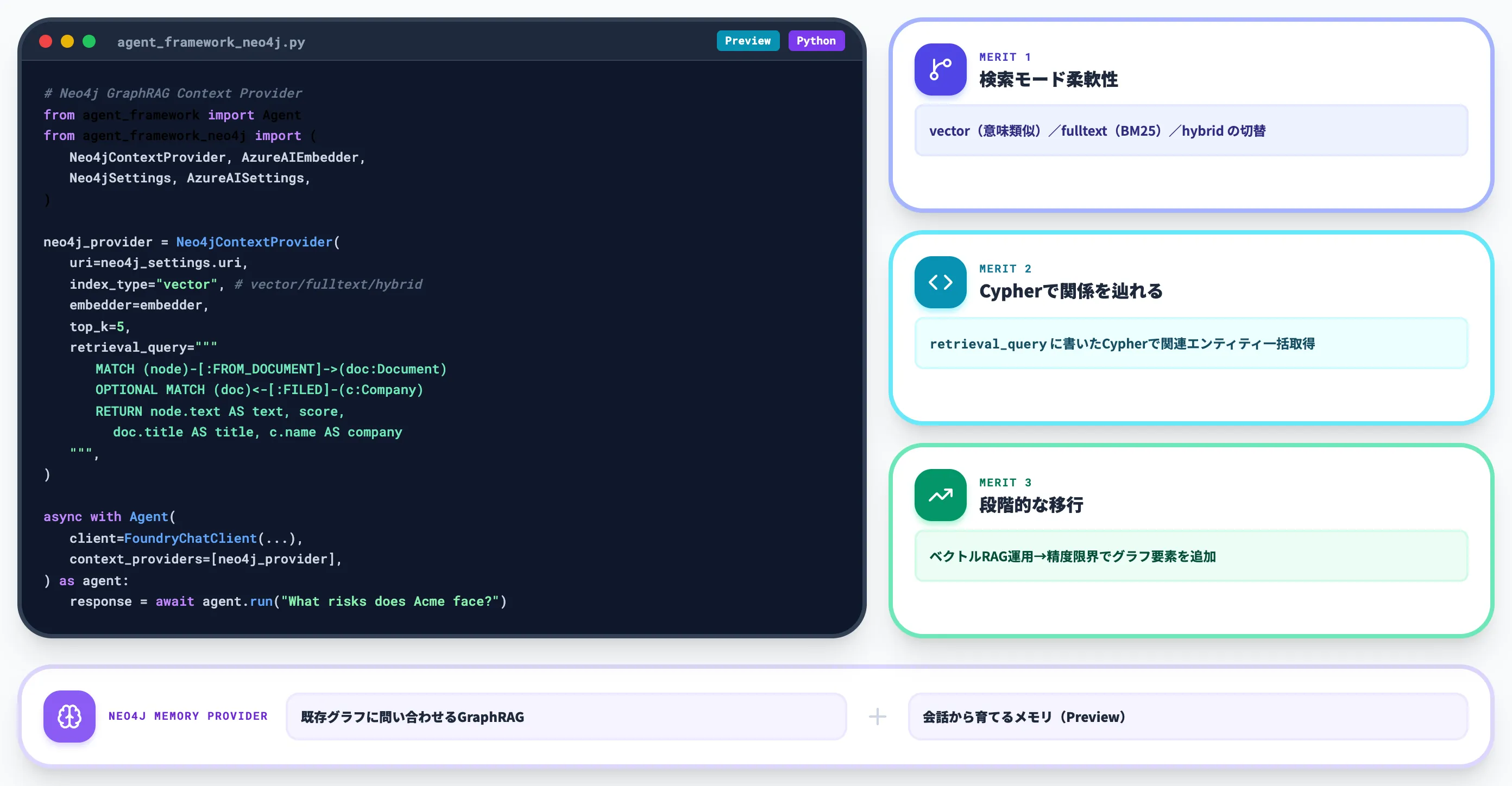Click Neo4jContextProvider( in the neo4j_provider assignment
Screen dimensions: 1512x786
[x=257, y=242]
